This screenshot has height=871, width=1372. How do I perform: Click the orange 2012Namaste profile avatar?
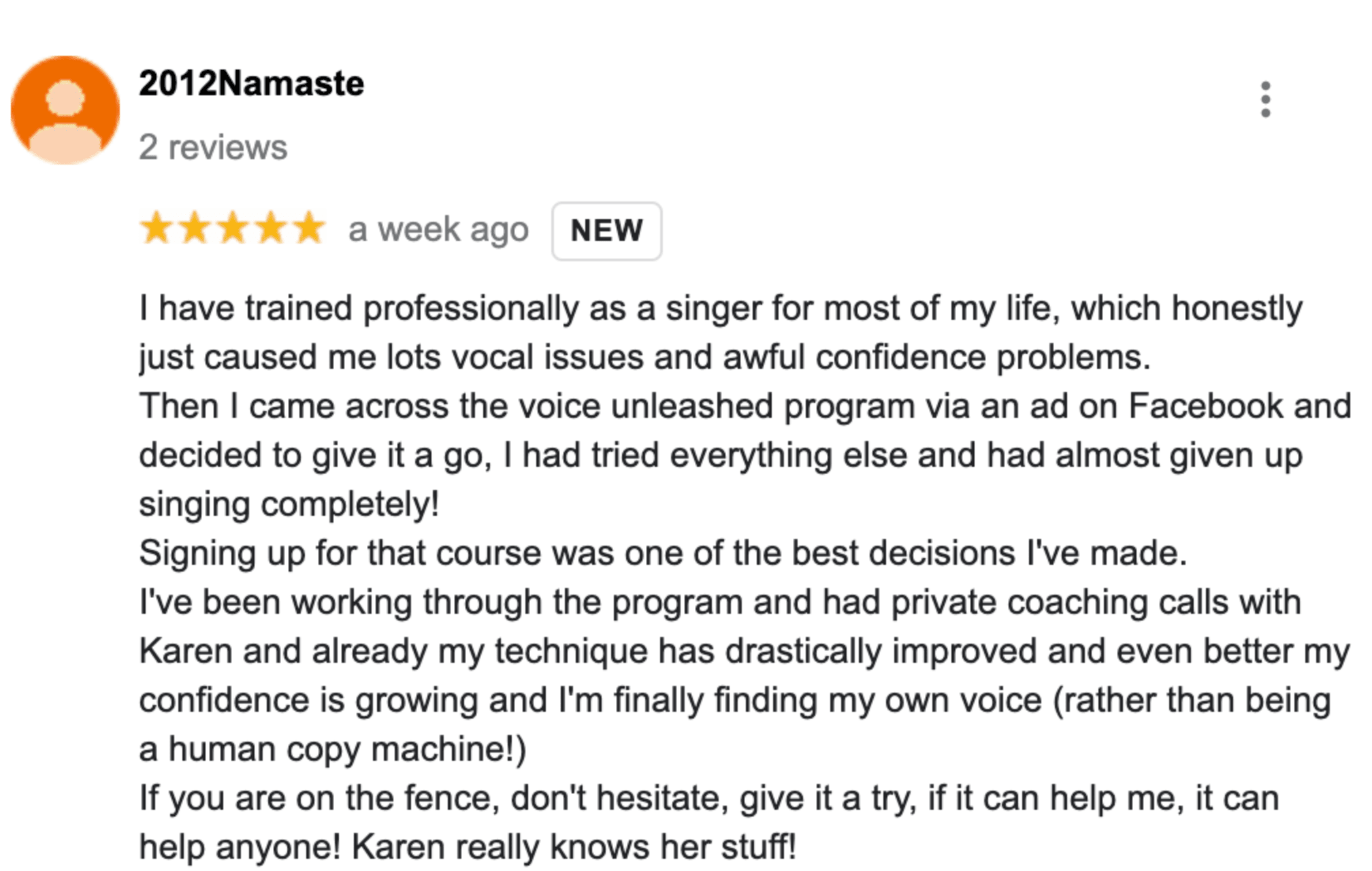[65, 110]
